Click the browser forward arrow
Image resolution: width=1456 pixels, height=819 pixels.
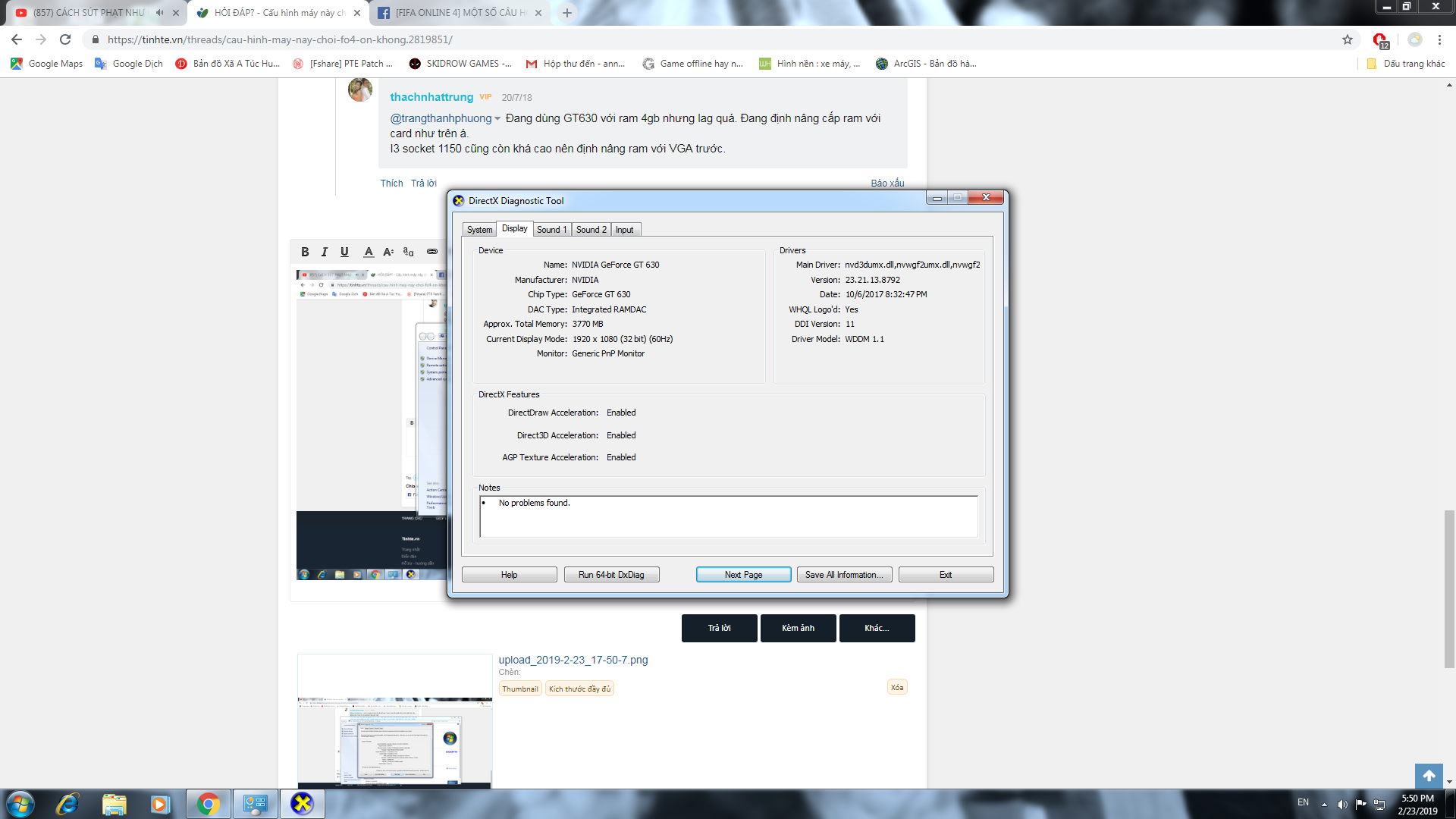pos(41,39)
